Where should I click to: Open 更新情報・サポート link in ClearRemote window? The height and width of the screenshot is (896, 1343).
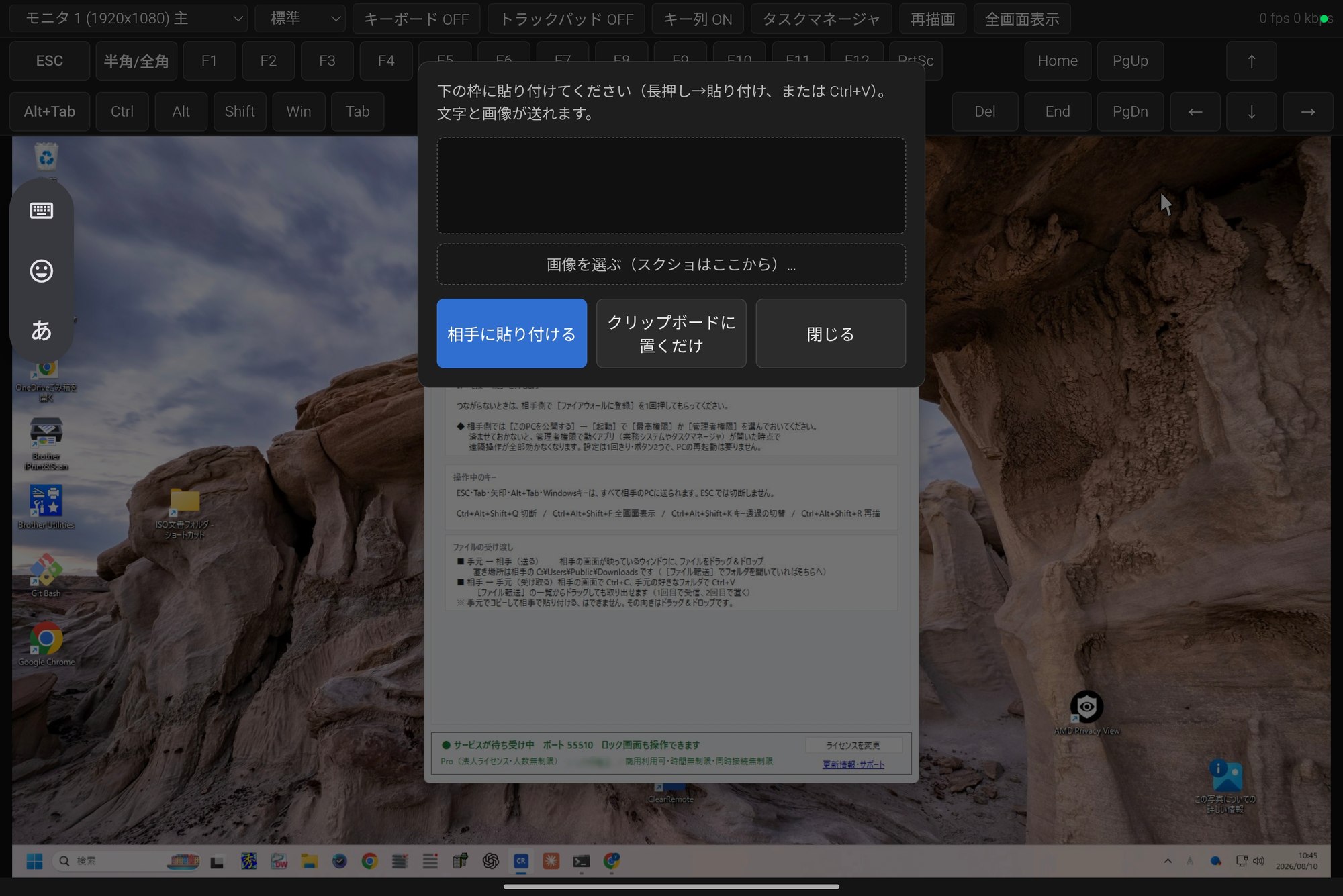click(853, 764)
